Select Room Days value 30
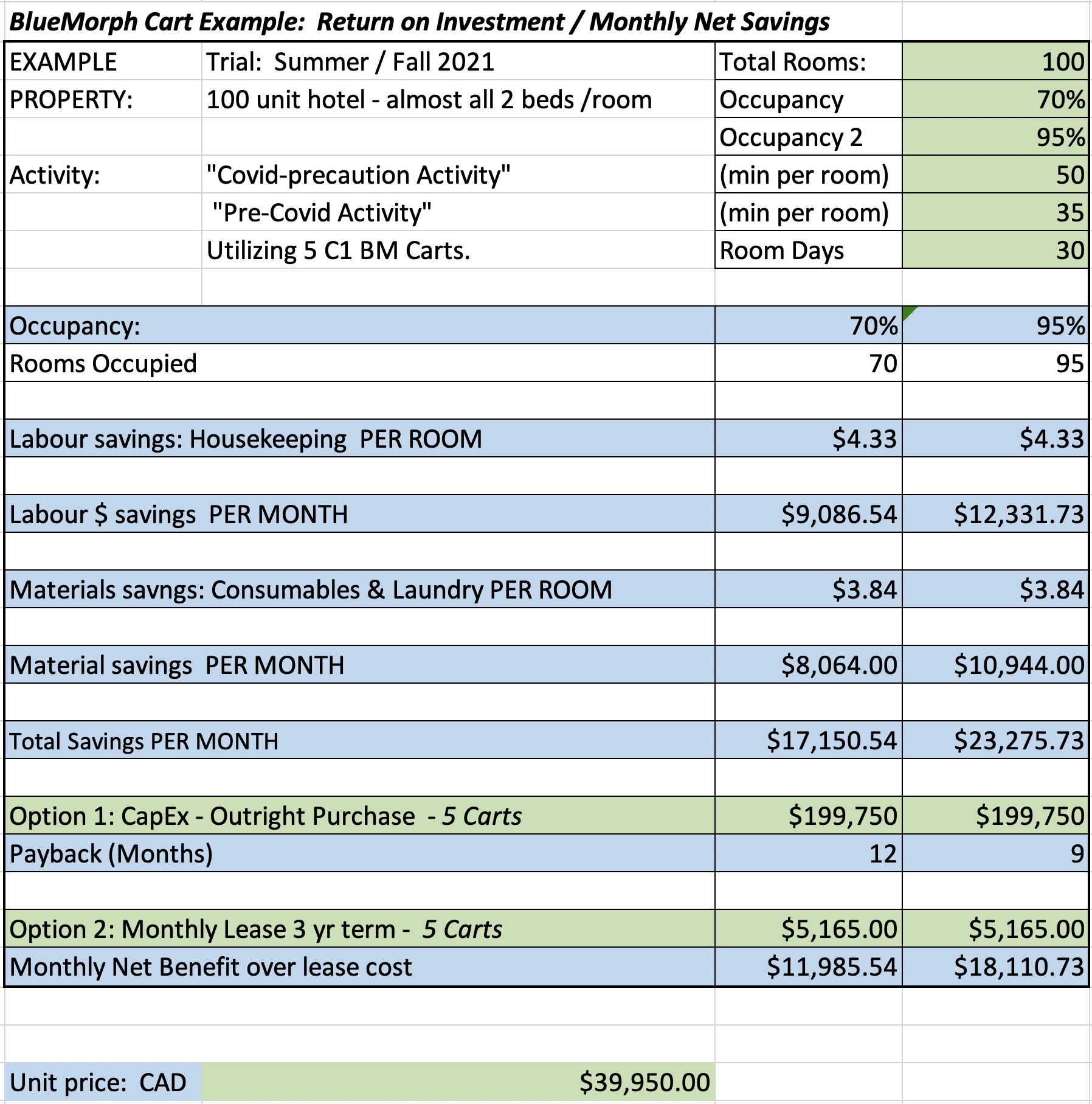The width and height of the screenshot is (1092, 1104). [995, 250]
